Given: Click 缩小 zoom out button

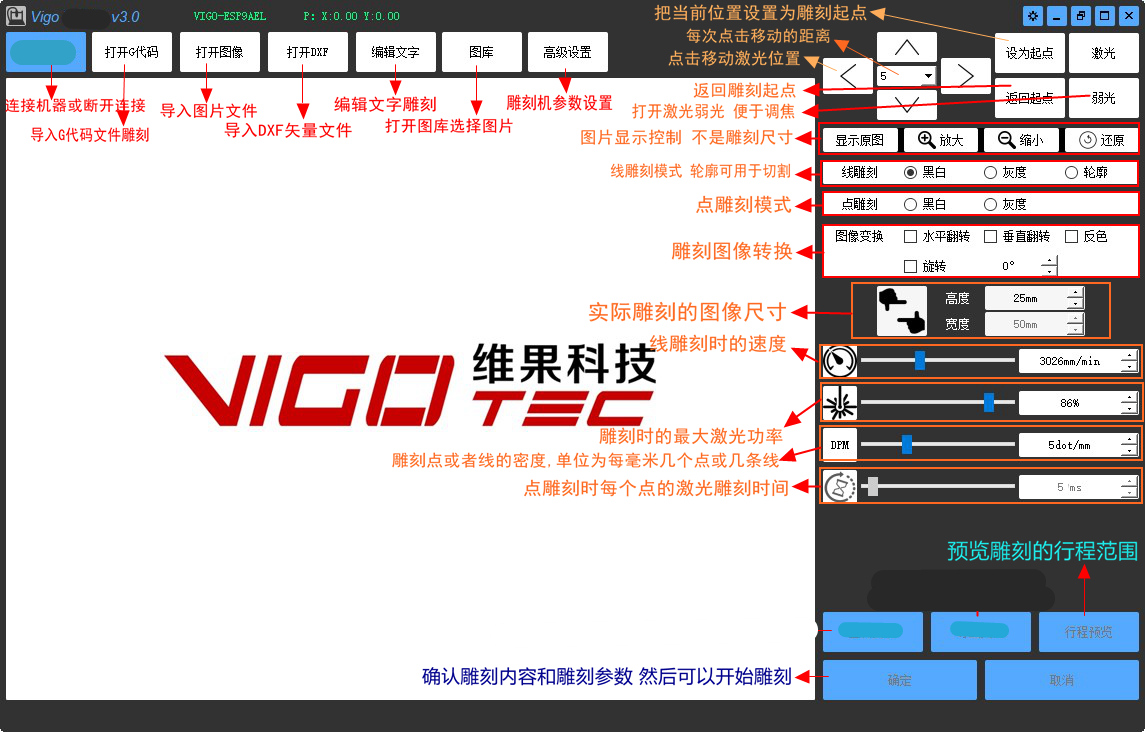Looking at the screenshot, I should (1021, 140).
